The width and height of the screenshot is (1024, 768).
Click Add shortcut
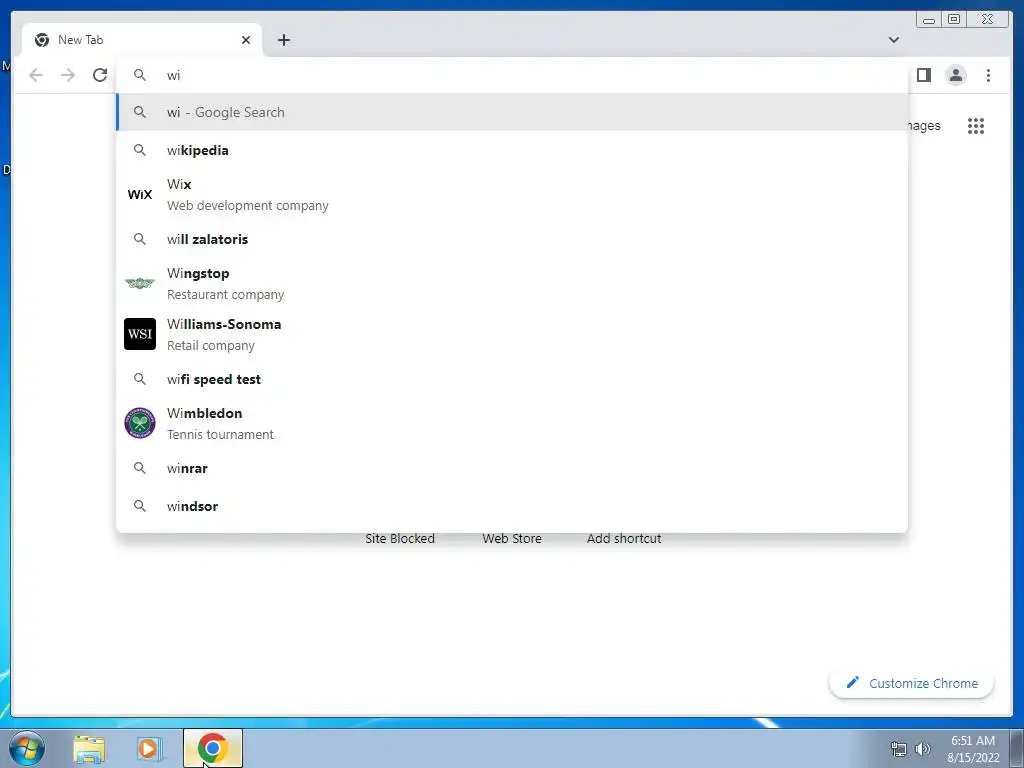pos(624,539)
